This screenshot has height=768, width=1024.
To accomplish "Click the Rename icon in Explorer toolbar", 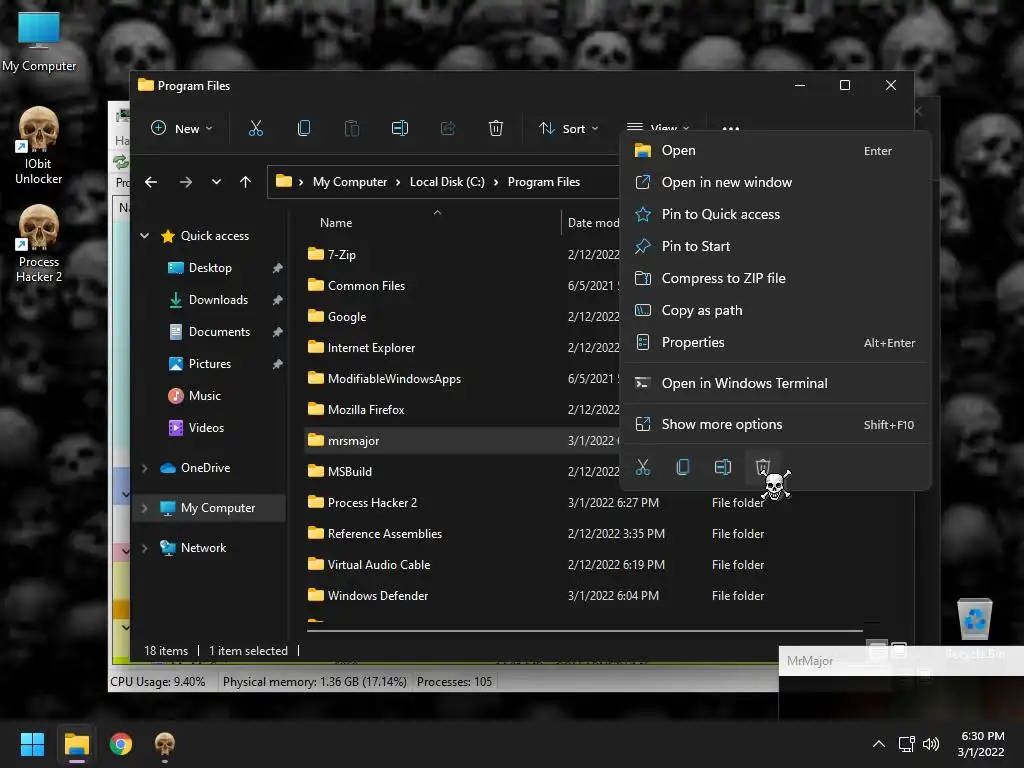I will pos(400,129).
